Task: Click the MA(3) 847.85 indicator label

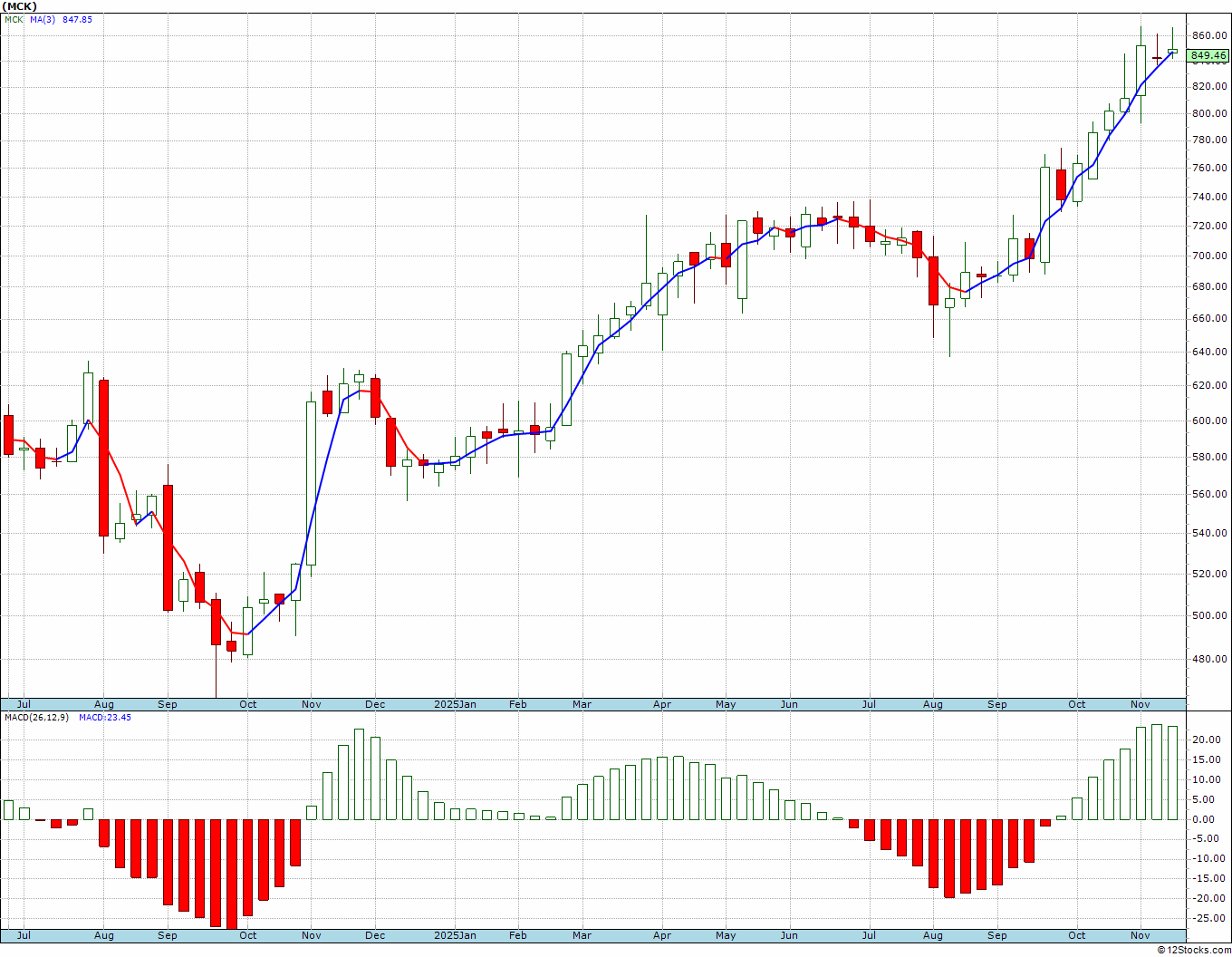Action: coord(61,20)
